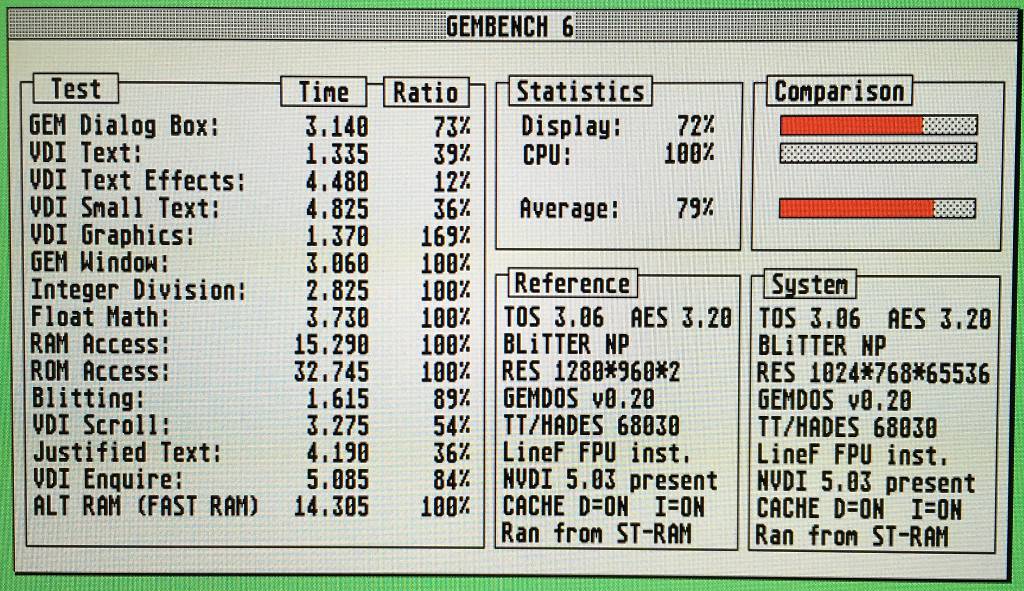Select the 'VDI Enquire:' test row
Screen dimensions: 1024x591
250,479
